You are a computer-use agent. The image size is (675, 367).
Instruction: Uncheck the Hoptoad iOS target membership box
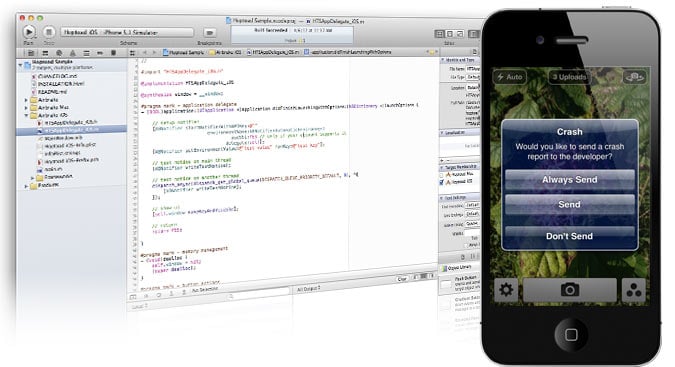[x=441, y=182]
